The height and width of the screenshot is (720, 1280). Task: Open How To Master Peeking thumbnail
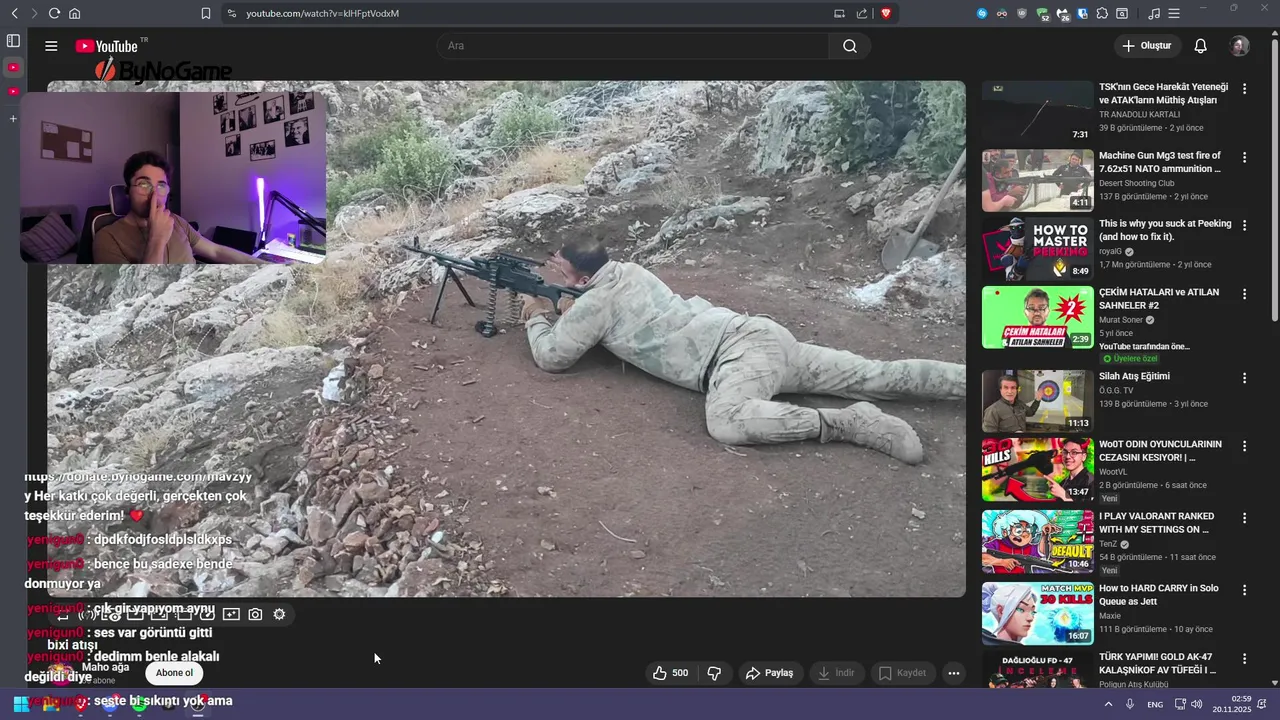tap(1037, 249)
